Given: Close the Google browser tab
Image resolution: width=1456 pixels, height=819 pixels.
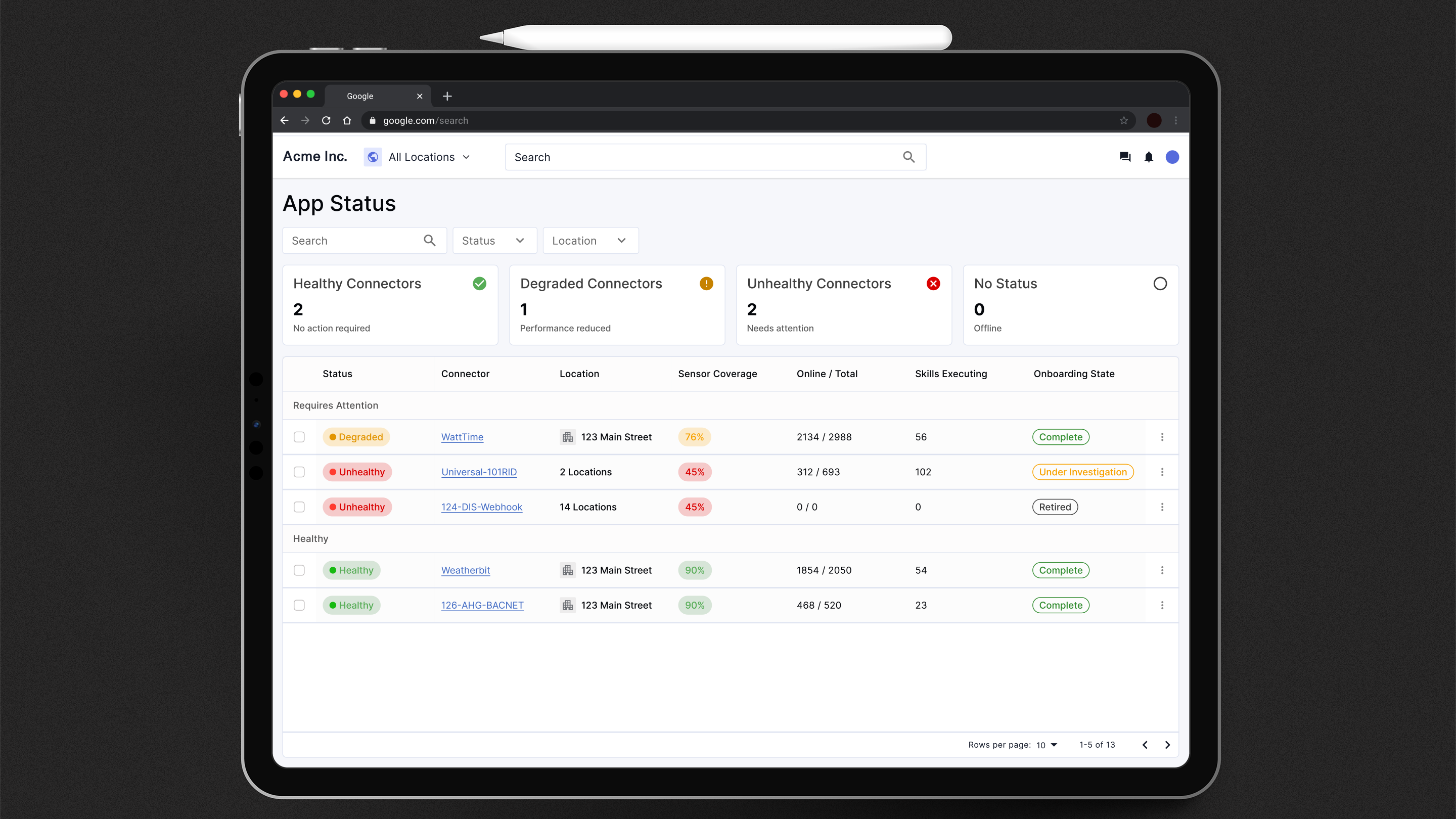Looking at the screenshot, I should click(x=420, y=96).
